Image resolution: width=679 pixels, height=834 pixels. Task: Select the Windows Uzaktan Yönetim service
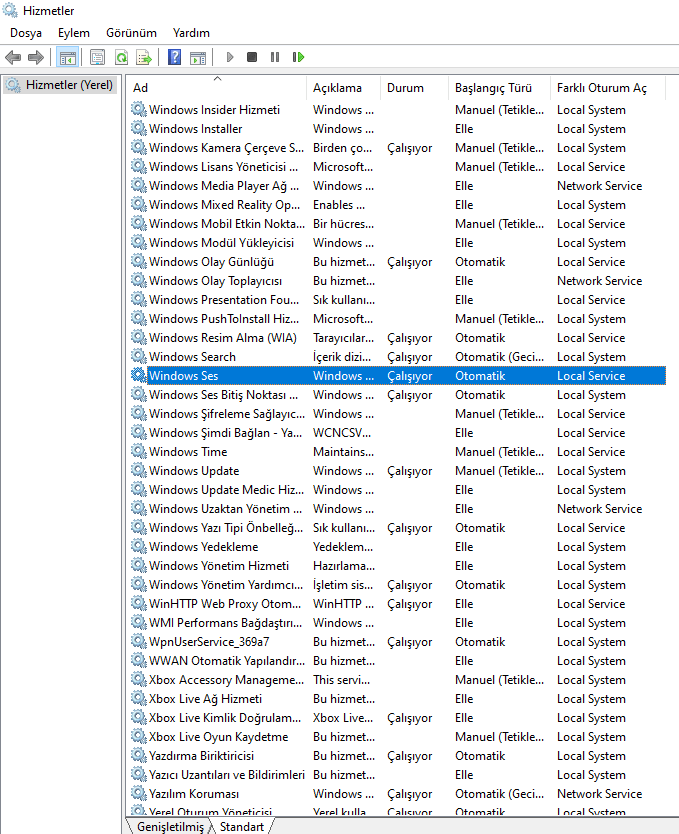click(x=225, y=508)
